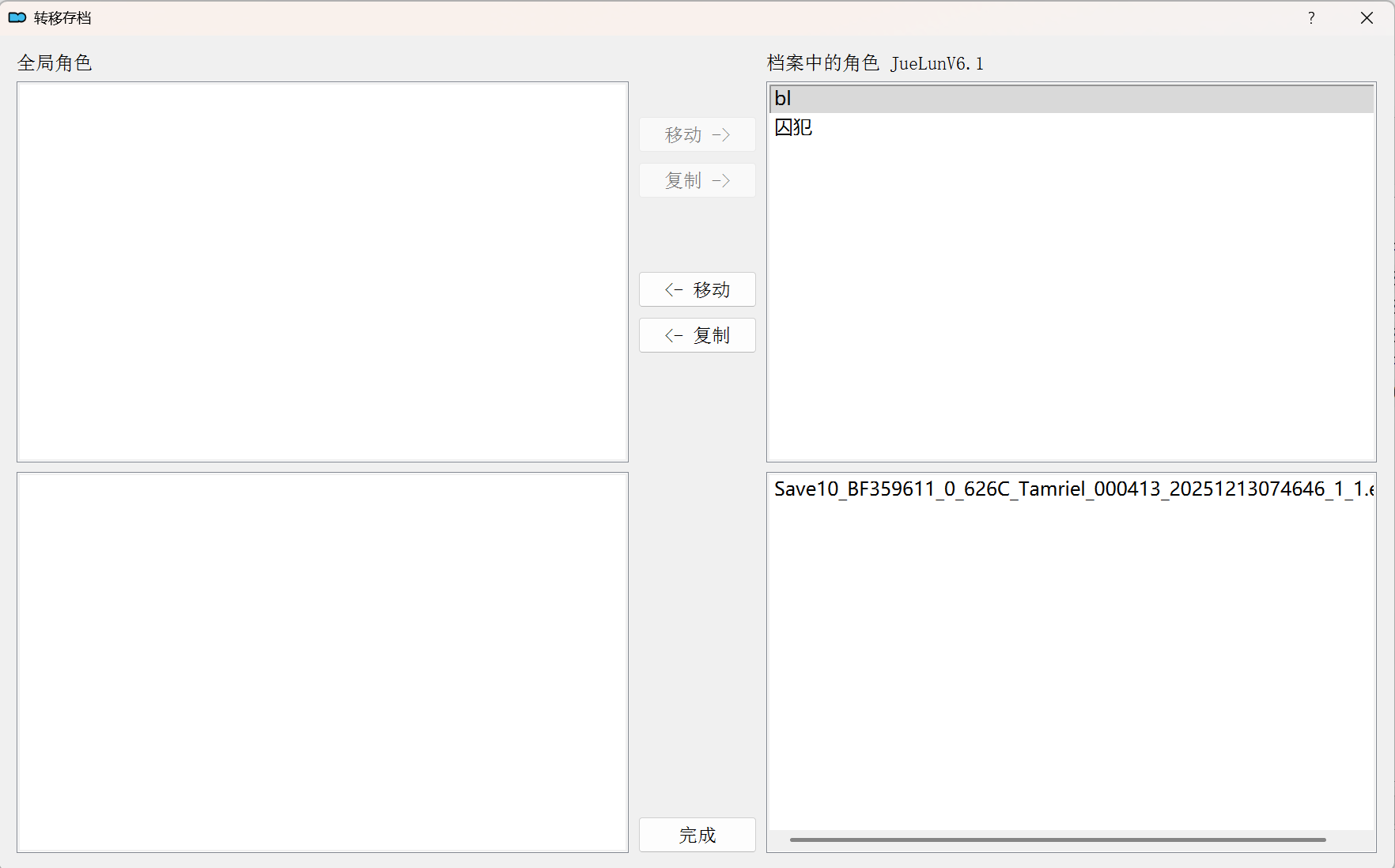1395x868 pixels.
Task: Click the greyed-out 复制 -> button
Action: [x=697, y=181]
